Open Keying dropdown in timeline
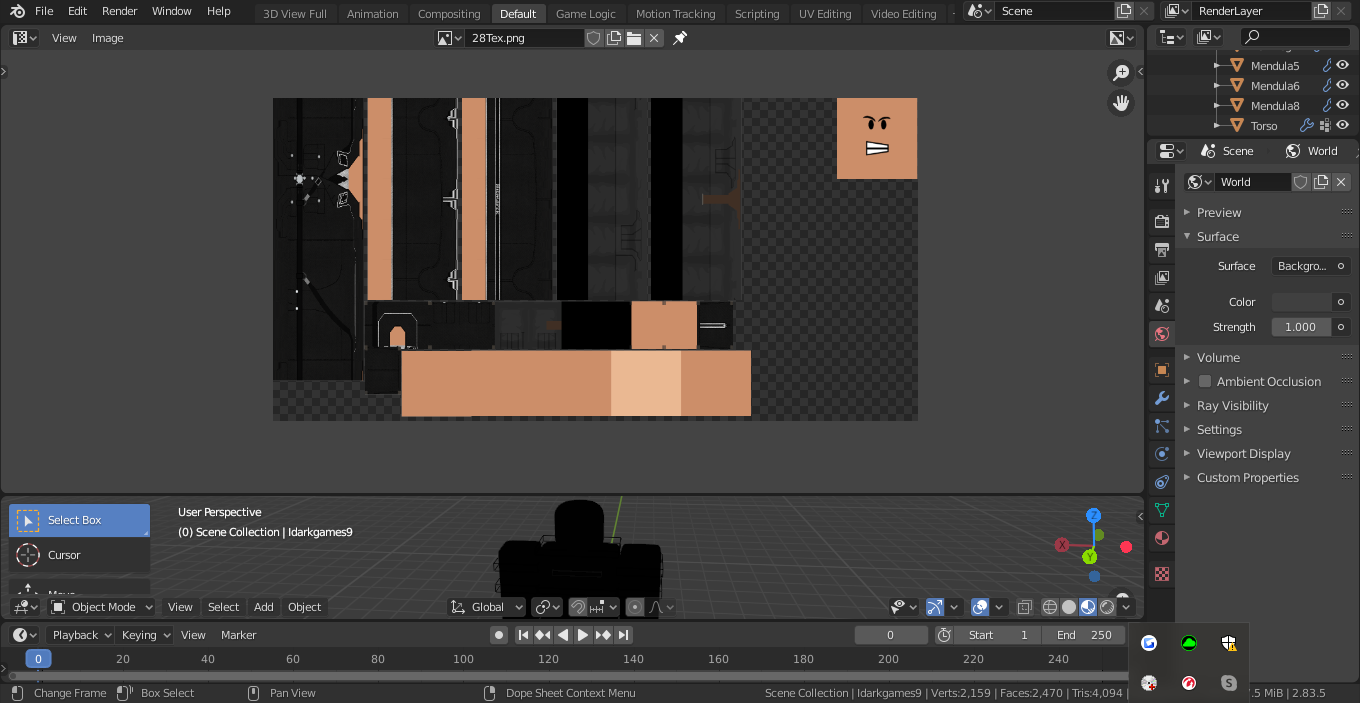This screenshot has width=1360, height=703. [146, 635]
